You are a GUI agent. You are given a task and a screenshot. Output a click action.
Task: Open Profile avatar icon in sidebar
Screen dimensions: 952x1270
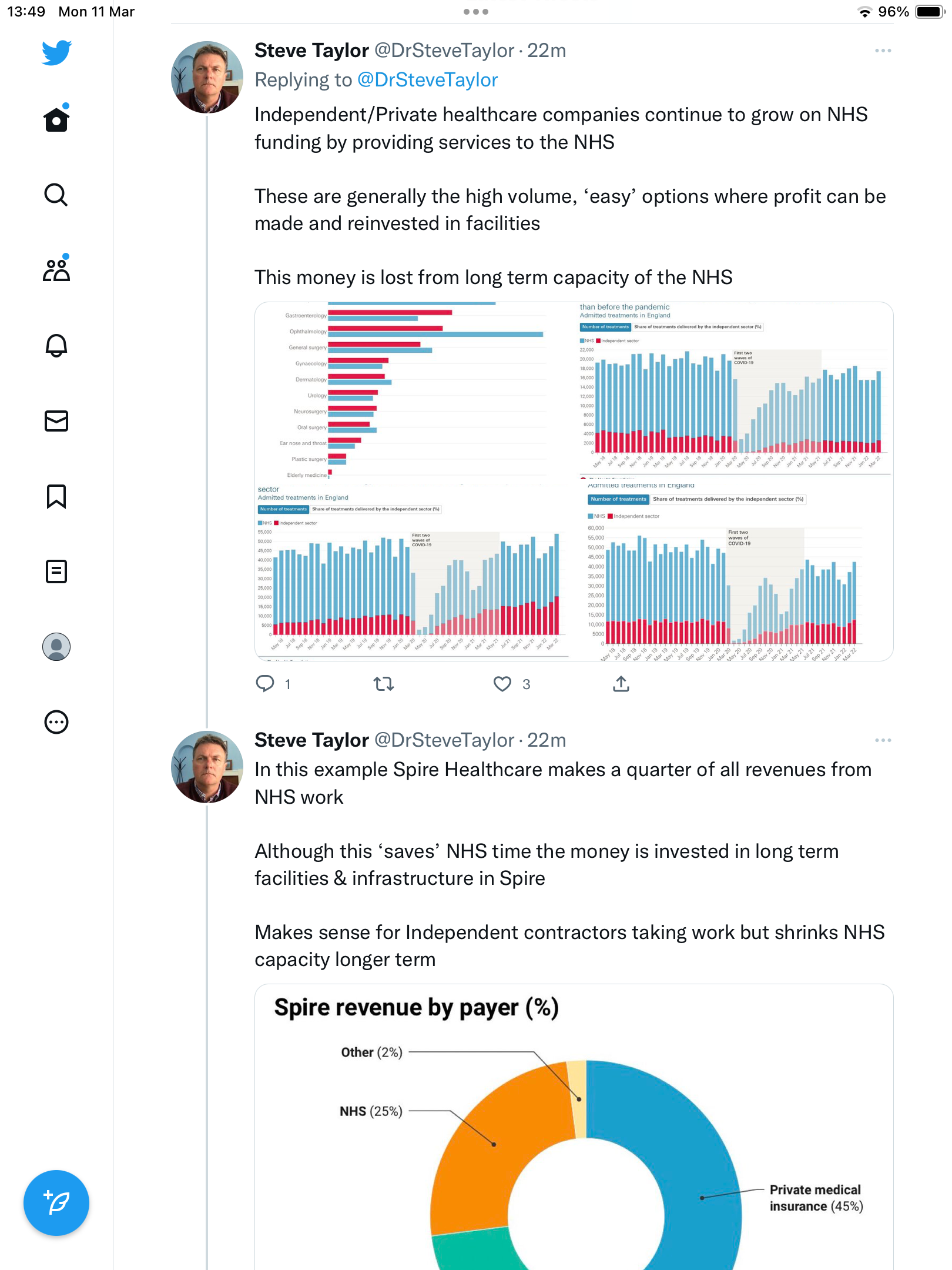56,647
